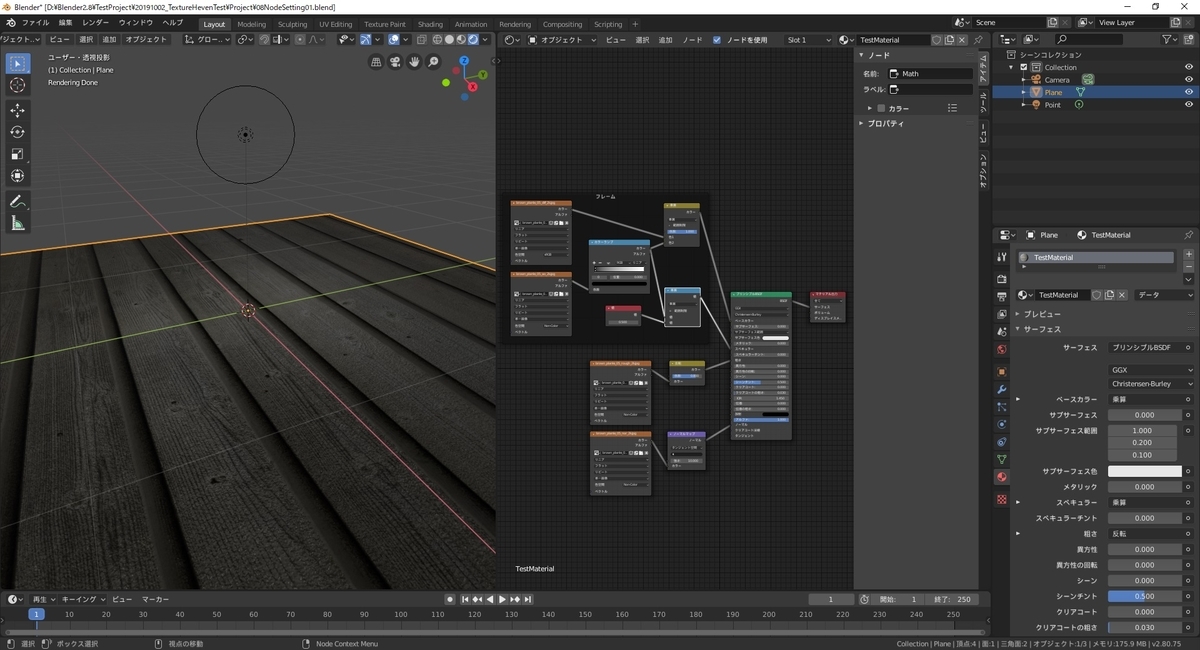The width and height of the screenshot is (1200, 650).
Task: Click the orthographic/perspective grid toggle icon
Action: coord(376,62)
